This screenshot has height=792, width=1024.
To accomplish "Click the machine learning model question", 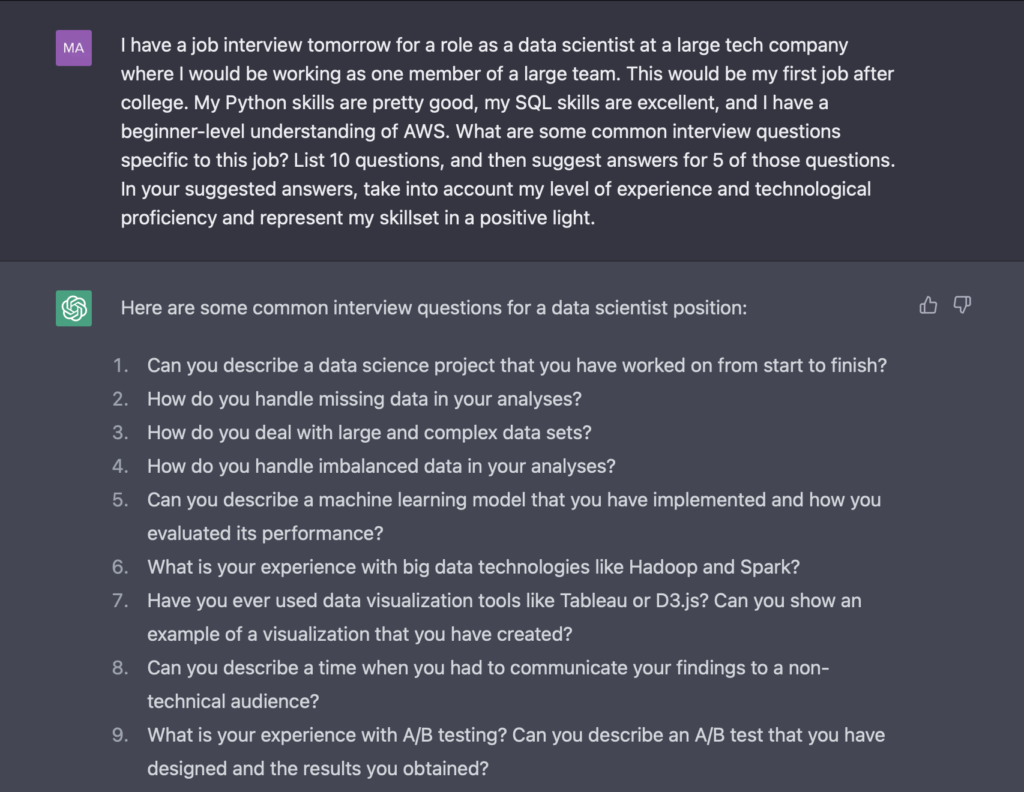I will tap(513, 499).
